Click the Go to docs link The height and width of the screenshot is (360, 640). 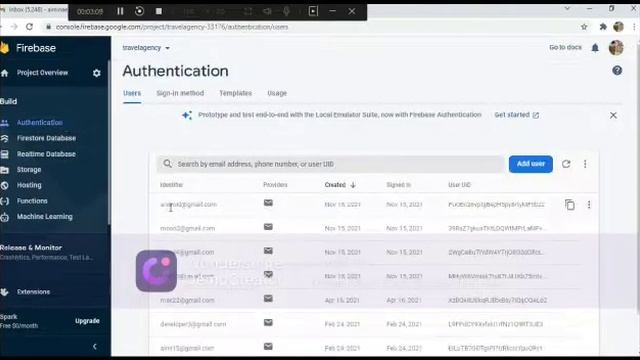pos(565,47)
